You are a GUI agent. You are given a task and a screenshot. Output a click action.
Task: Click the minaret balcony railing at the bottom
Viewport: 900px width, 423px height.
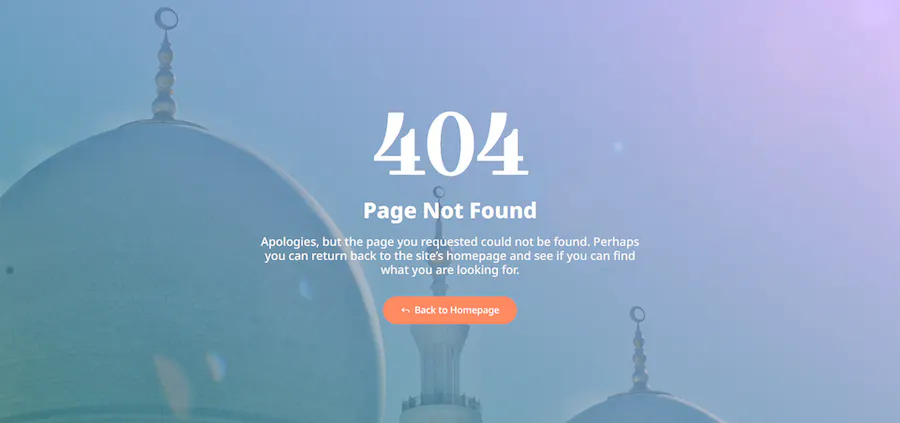(x=440, y=401)
